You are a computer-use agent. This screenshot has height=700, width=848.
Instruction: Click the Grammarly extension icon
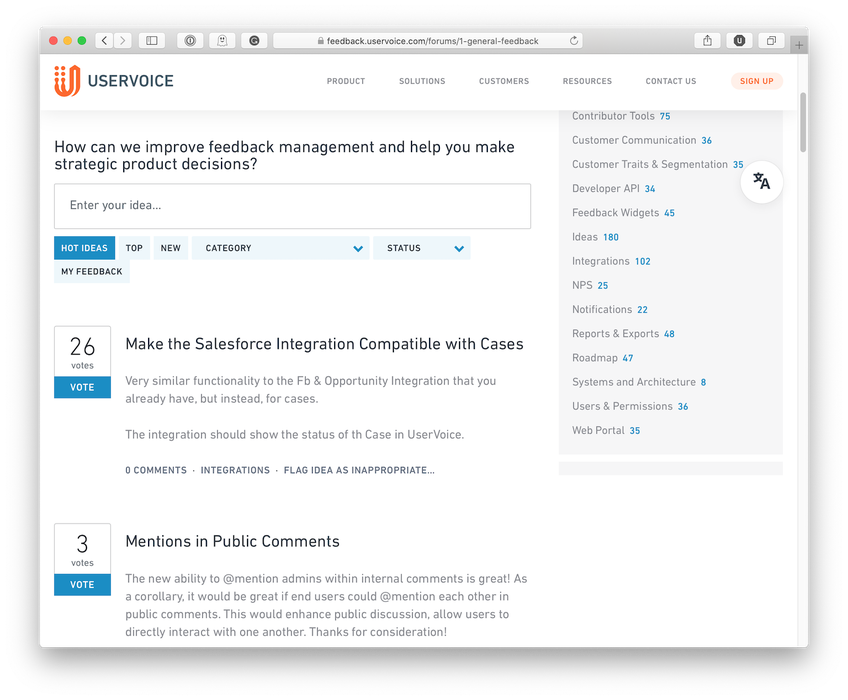click(254, 41)
